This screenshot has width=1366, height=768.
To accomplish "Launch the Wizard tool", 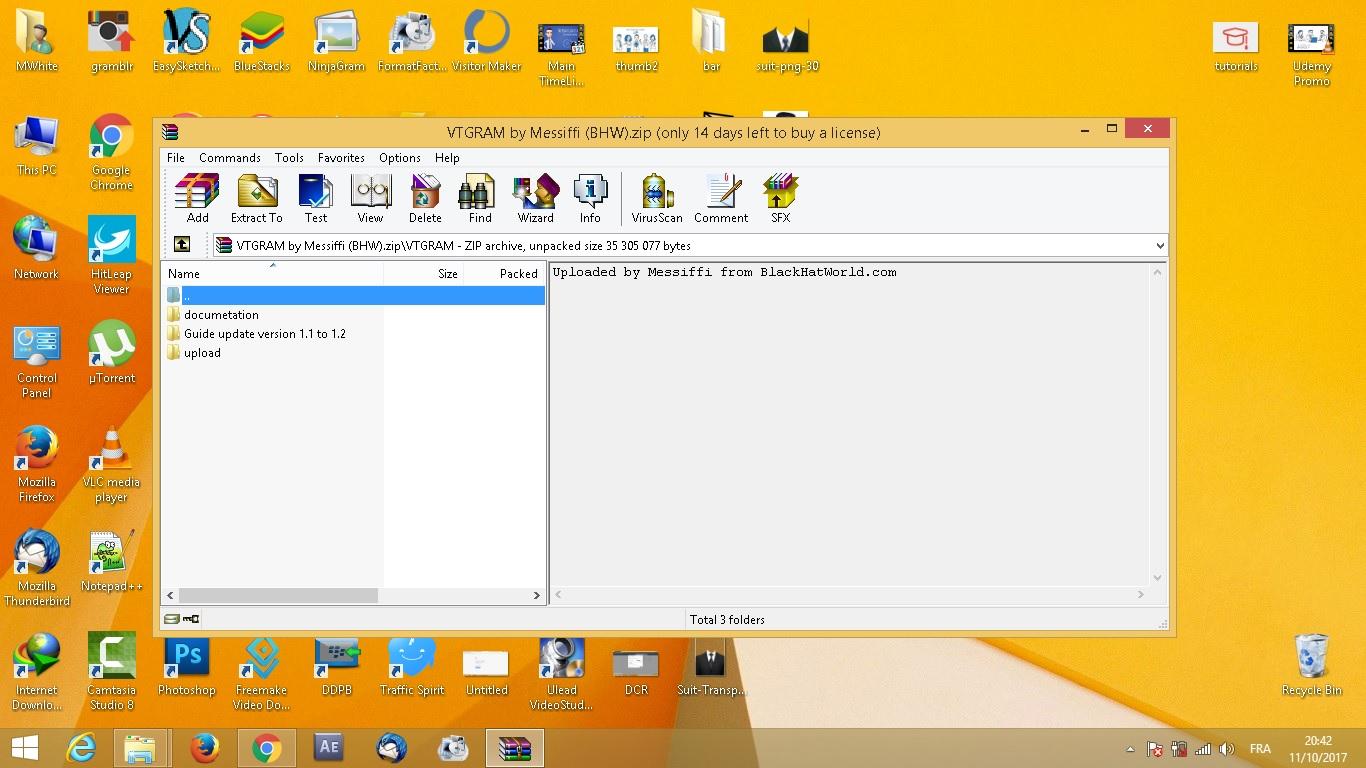I will (x=535, y=197).
